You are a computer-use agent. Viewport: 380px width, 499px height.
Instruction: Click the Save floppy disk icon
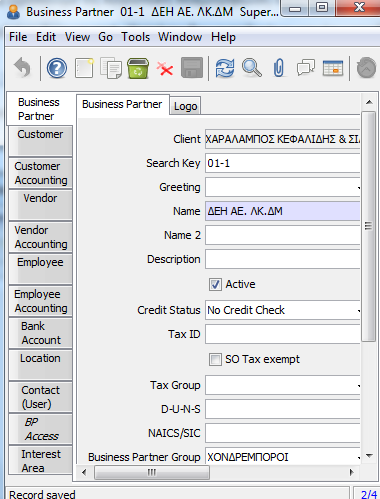(192, 68)
